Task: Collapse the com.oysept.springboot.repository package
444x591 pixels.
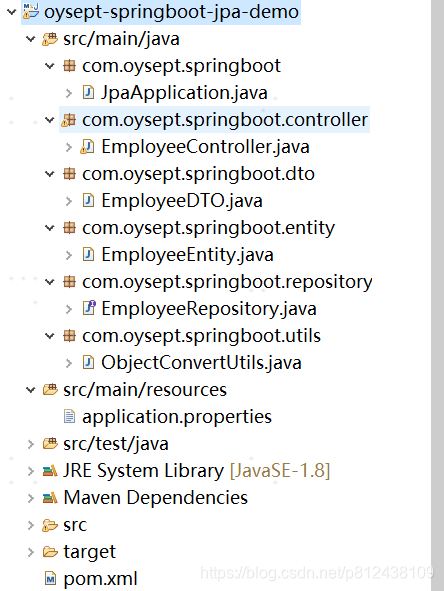Action: pyautogui.click(x=49, y=282)
